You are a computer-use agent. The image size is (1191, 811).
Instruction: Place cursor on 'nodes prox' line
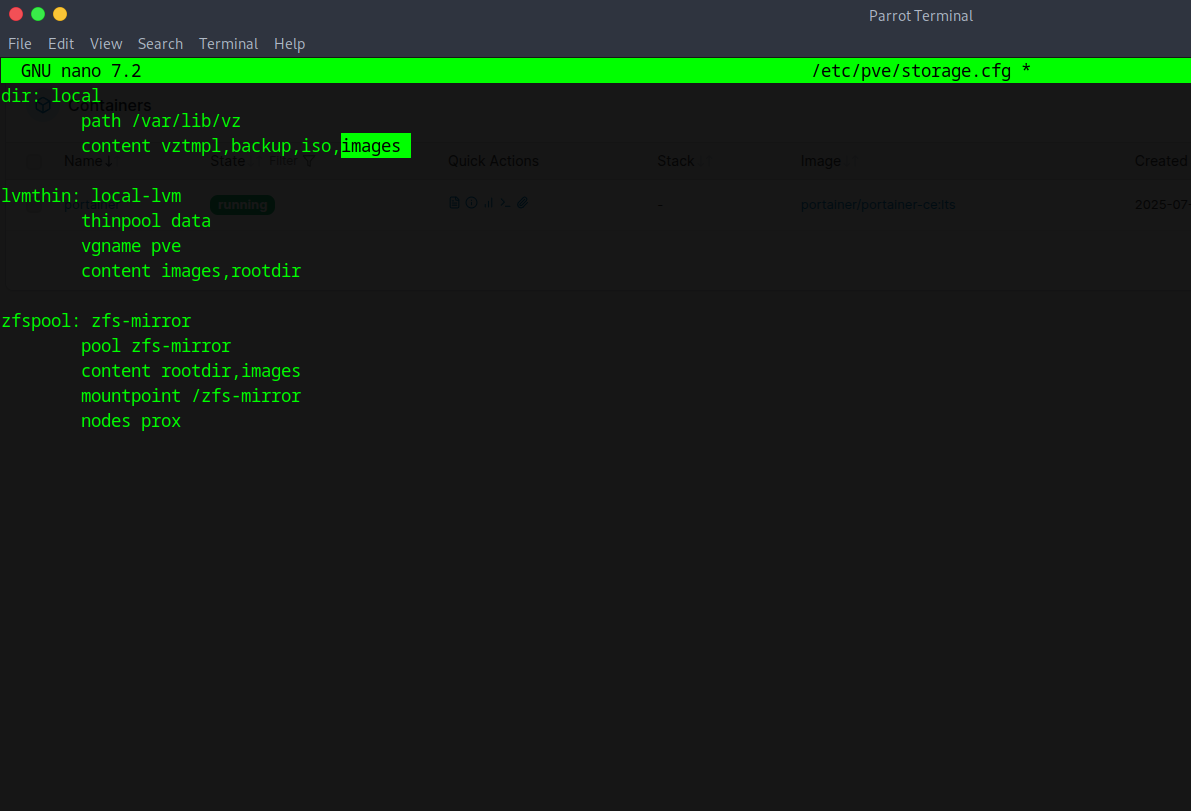click(x=130, y=421)
